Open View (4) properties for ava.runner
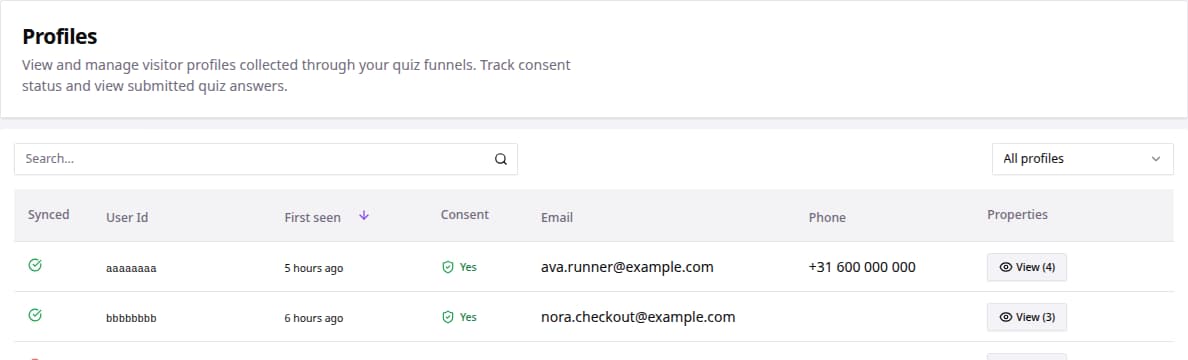Screen dimensions: 1188x360 1027,268
